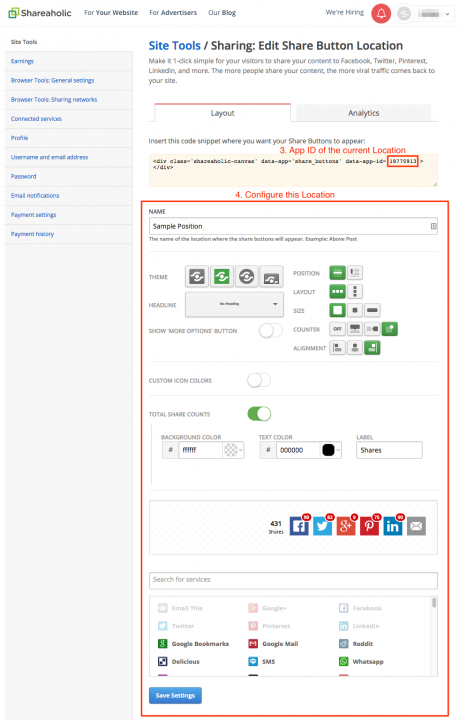Click the Twitter share button preview

[322, 526]
